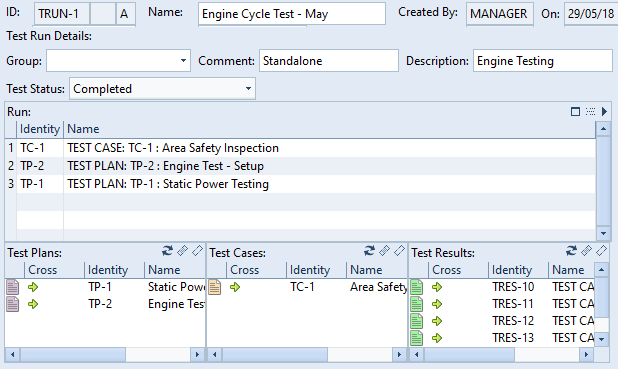Click the revision field showing A
Screen dimensions: 618x369
[125, 14]
